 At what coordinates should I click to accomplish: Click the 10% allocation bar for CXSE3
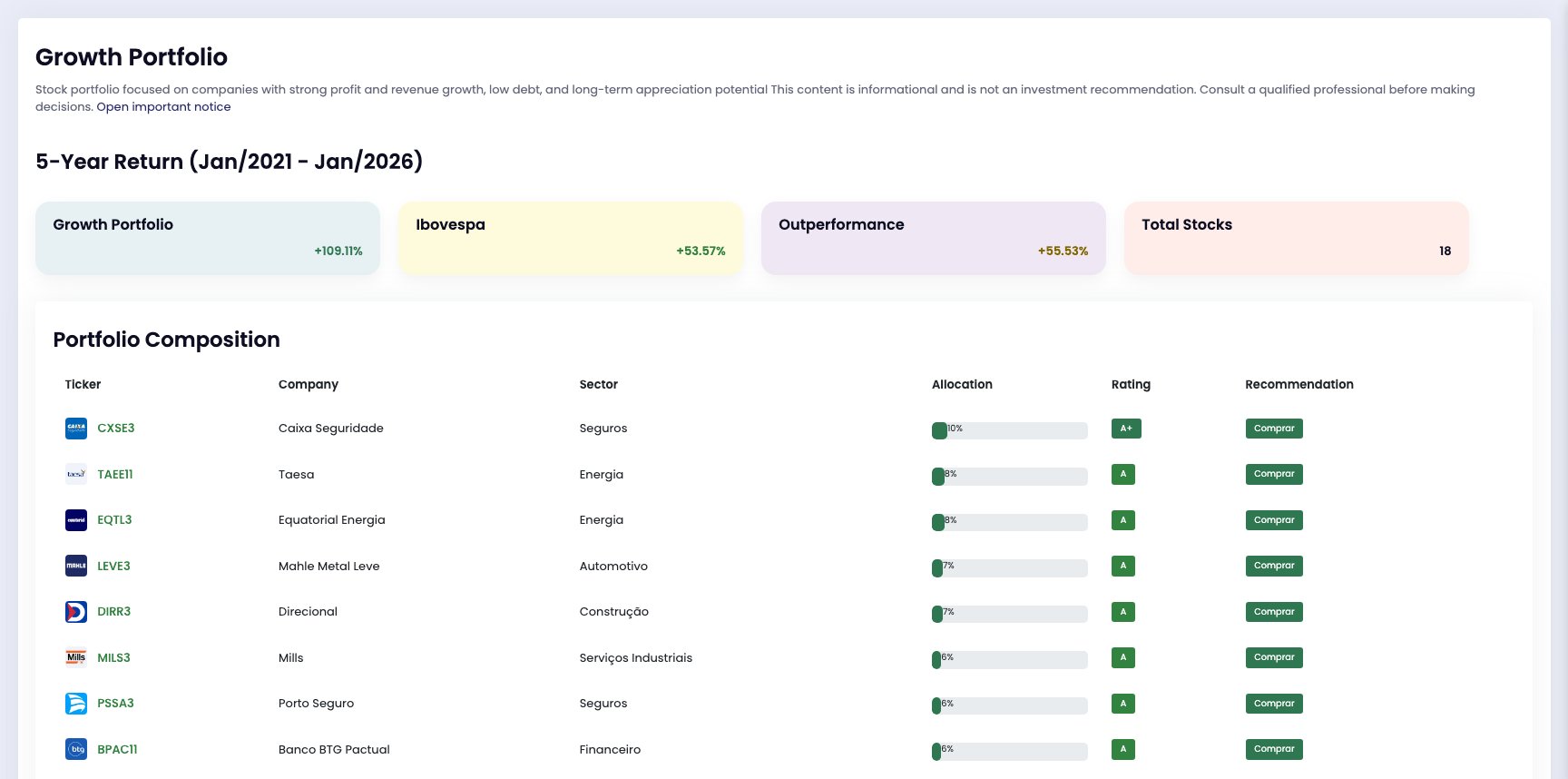coord(1010,430)
